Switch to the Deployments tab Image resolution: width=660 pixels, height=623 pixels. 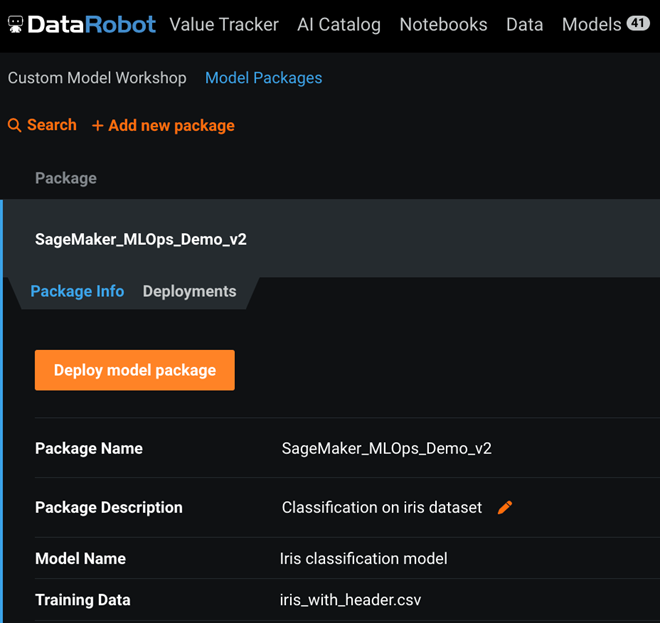(x=189, y=291)
